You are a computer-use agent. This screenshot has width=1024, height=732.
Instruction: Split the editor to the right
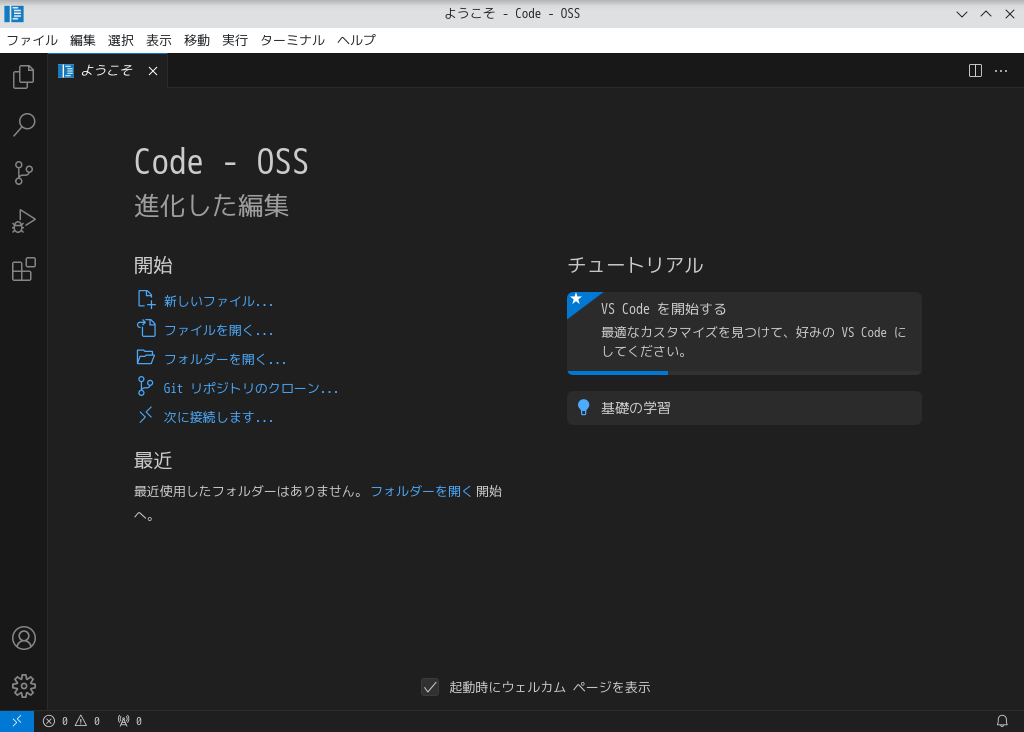975,71
